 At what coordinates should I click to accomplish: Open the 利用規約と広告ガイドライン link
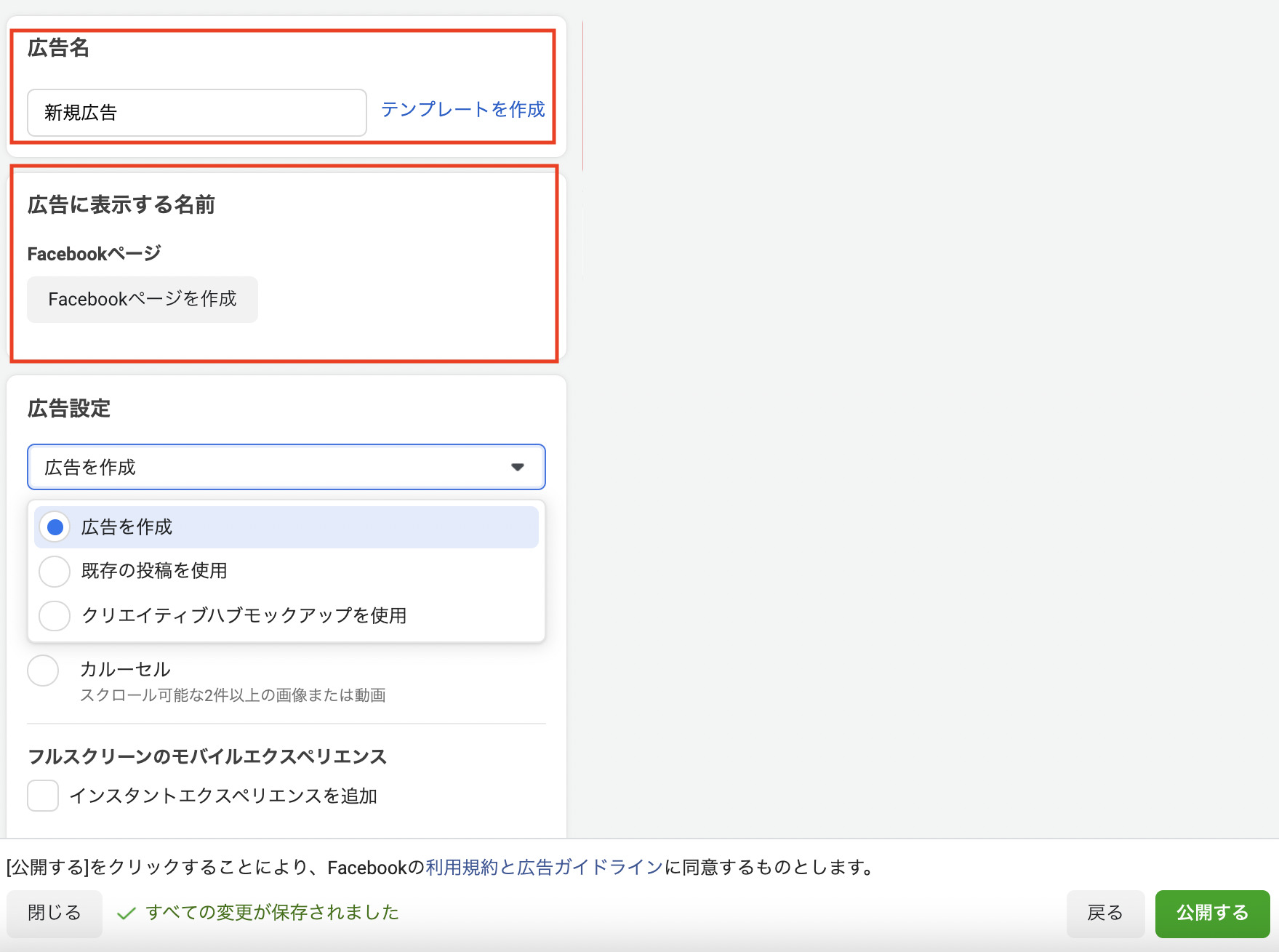pos(544,868)
